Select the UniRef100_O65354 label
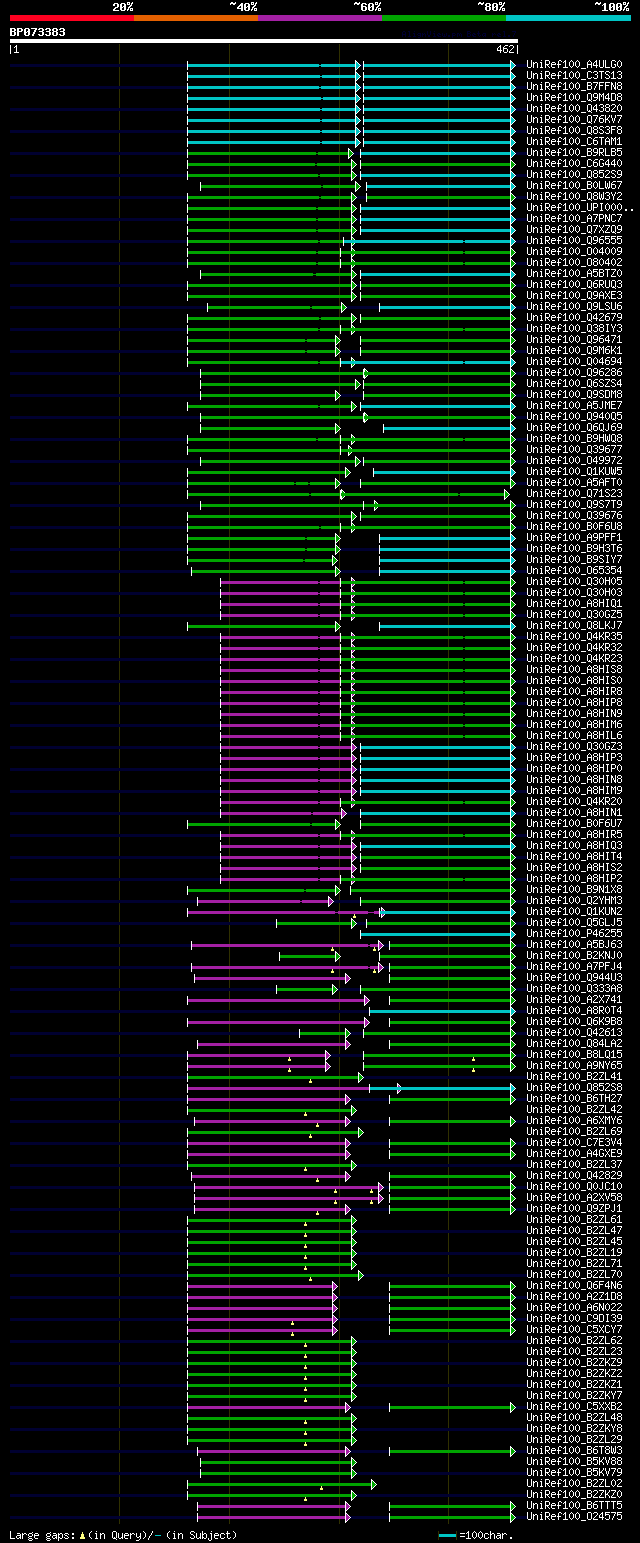Image resolution: width=640 pixels, height=1543 pixels. tap(574, 570)
